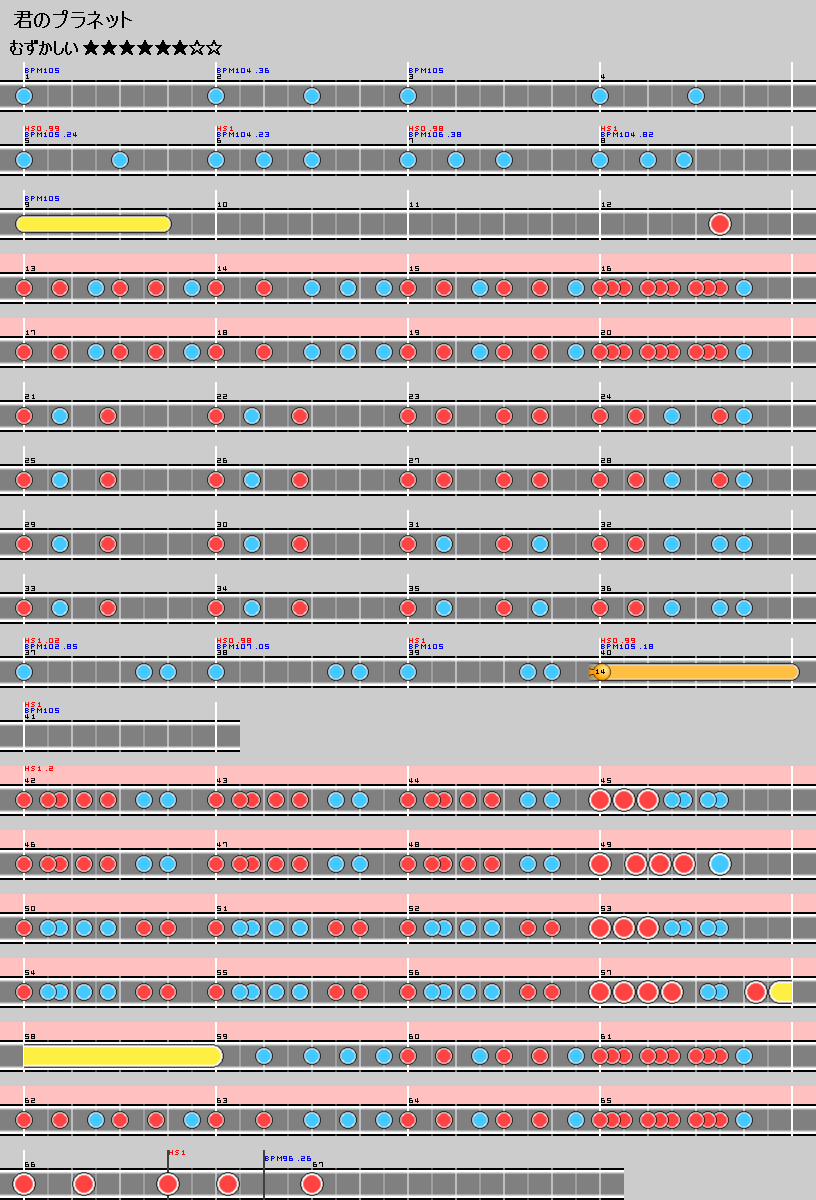Click the HS1.2 marker above measure 42
Image resolution: width=816 pixels, height=1200 pixels.
[x=39, y=768]
